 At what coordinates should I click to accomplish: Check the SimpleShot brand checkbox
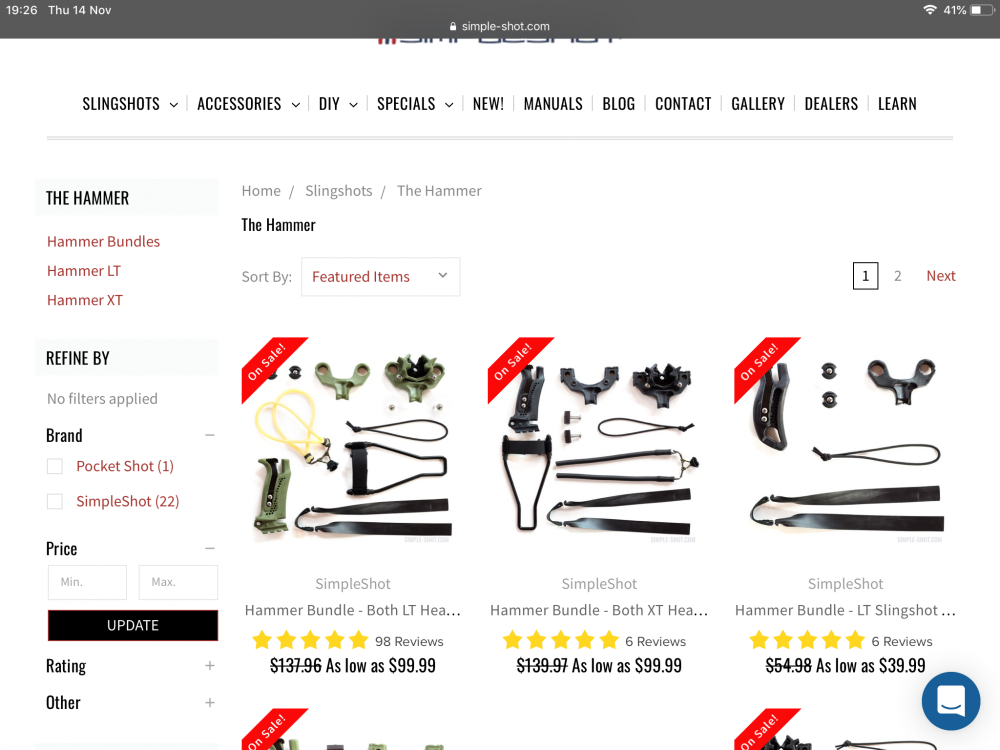tap(55, 501)
